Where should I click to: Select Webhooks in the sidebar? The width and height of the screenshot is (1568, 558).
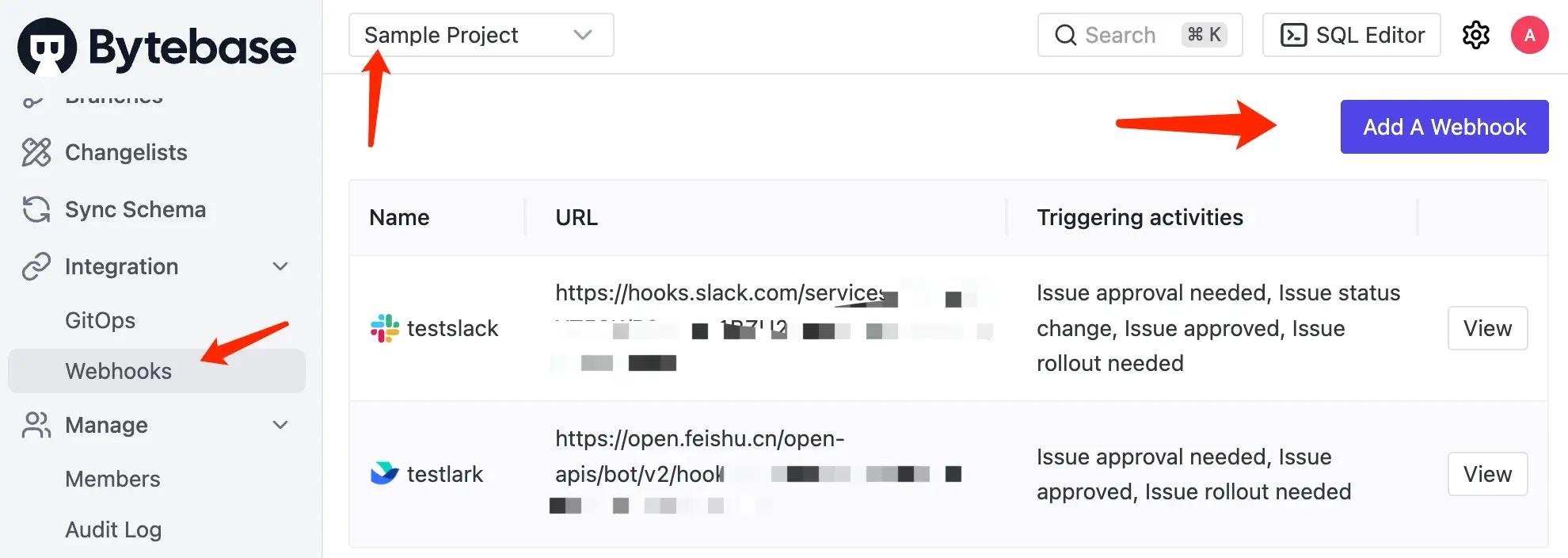click(117, 370)
